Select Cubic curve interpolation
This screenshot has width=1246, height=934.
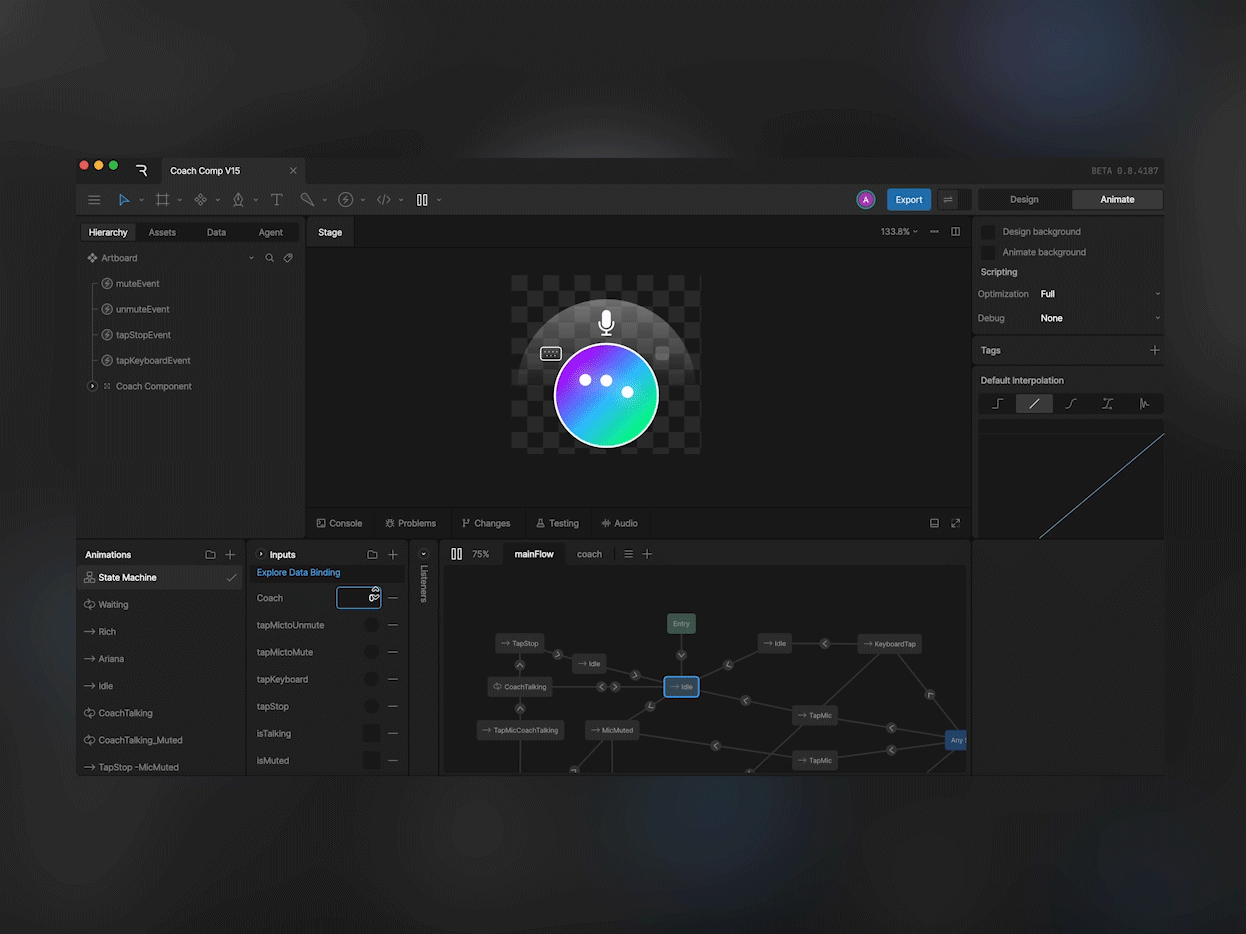pos(1071,404)
